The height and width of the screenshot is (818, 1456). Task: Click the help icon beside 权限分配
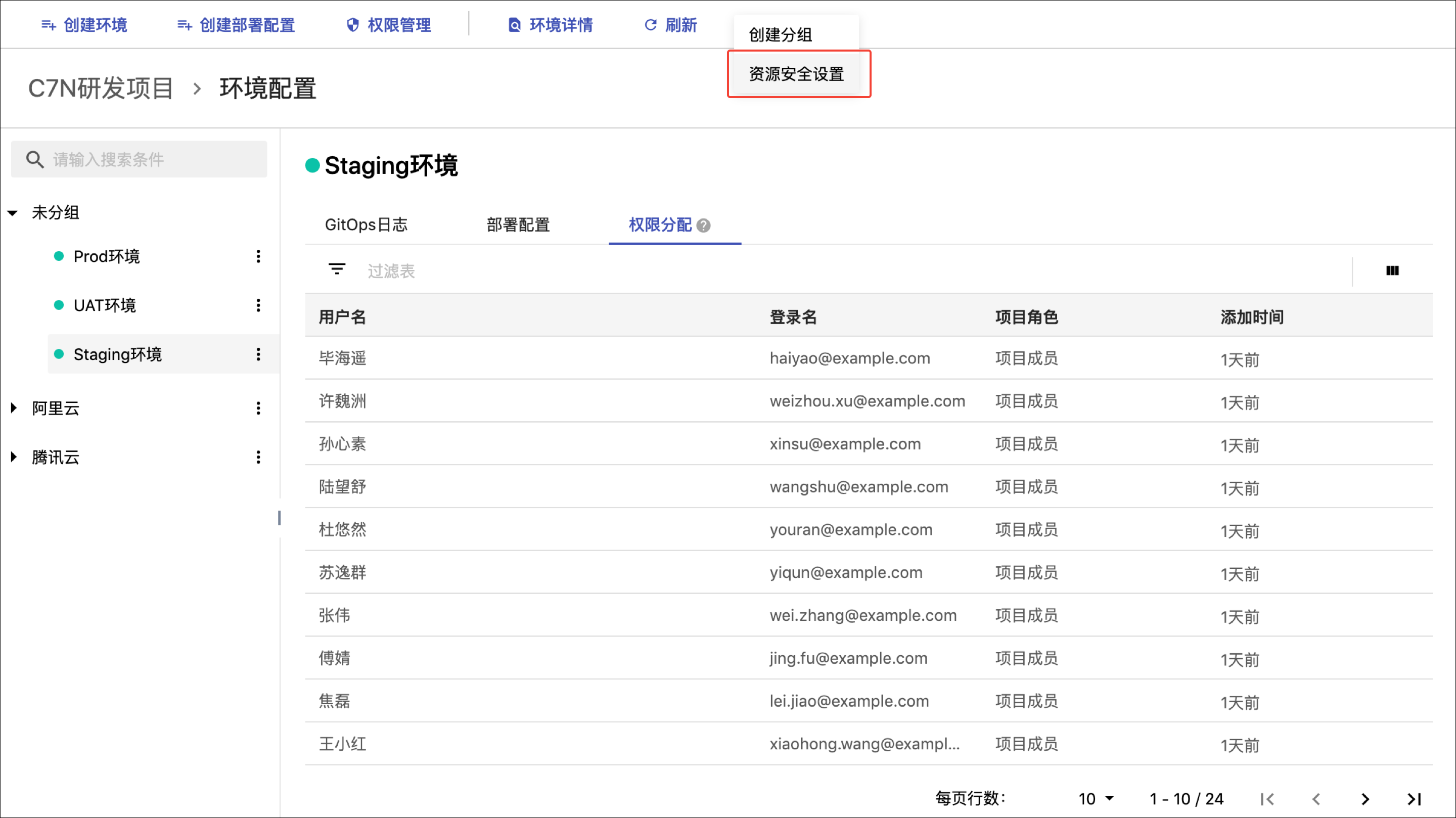click(x=704, y=226)
